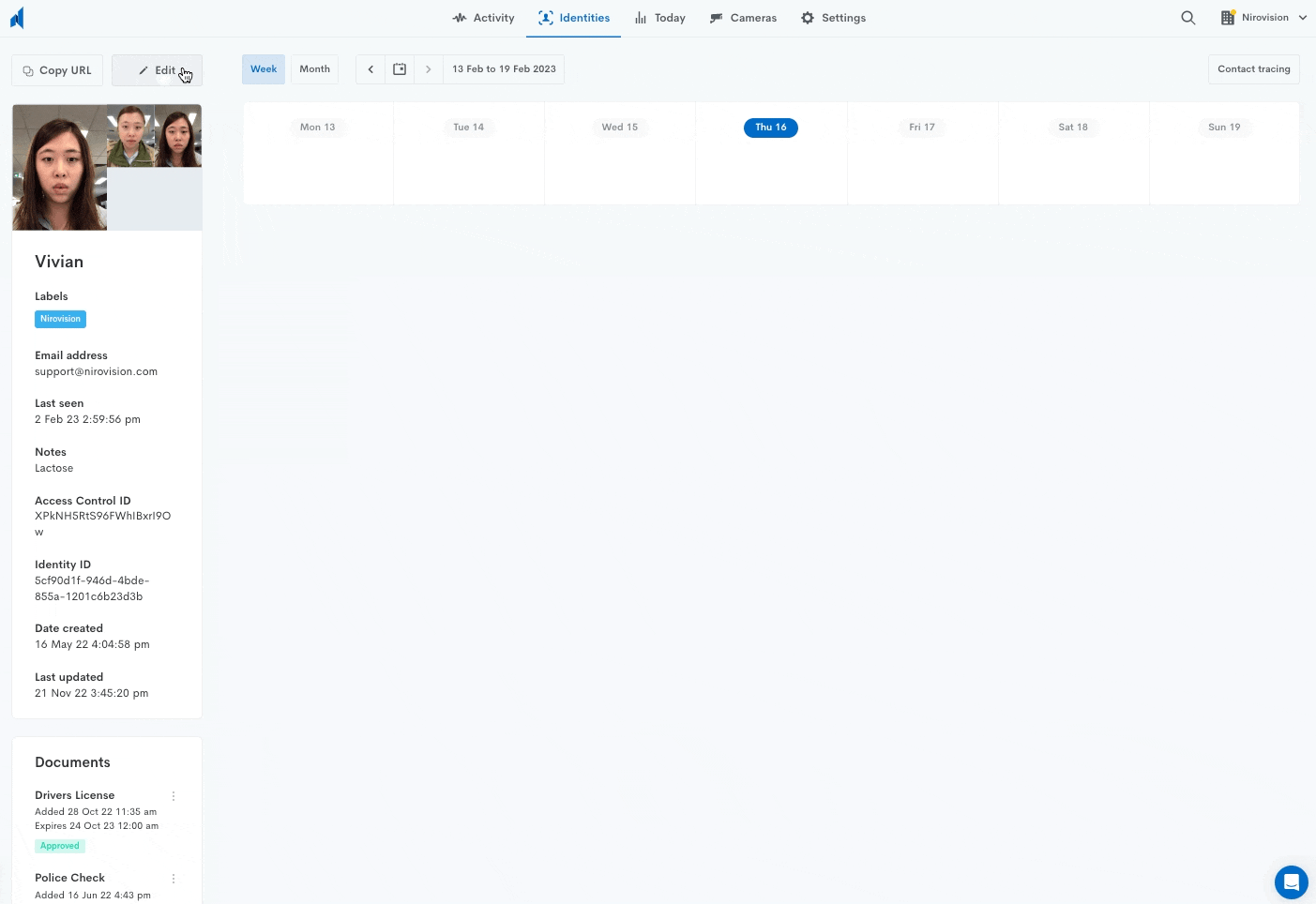The image size is (1316, 904).
Task: Open Vivian's large profile photo
Action: (x=59, y=167)
